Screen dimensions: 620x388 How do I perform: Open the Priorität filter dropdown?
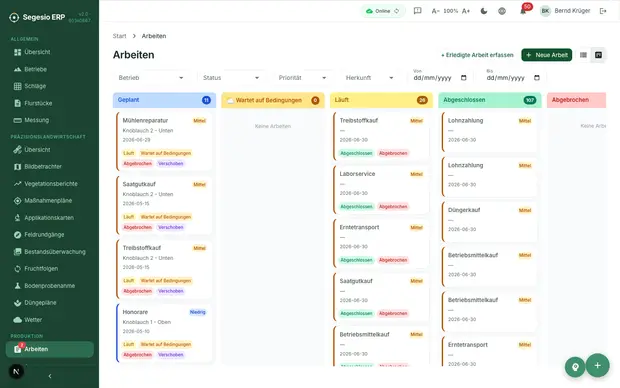pyautogui.click(x=302, y=78)
